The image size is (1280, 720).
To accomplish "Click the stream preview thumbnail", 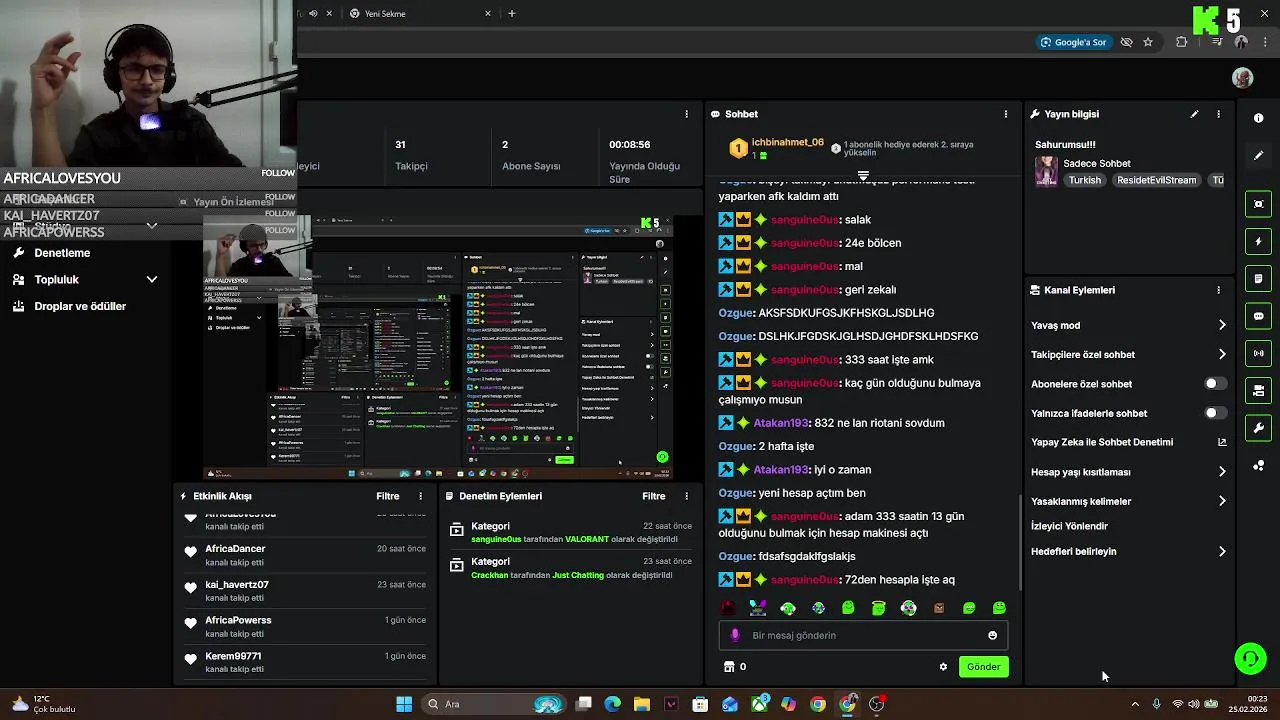I will (x=438, y=349).
